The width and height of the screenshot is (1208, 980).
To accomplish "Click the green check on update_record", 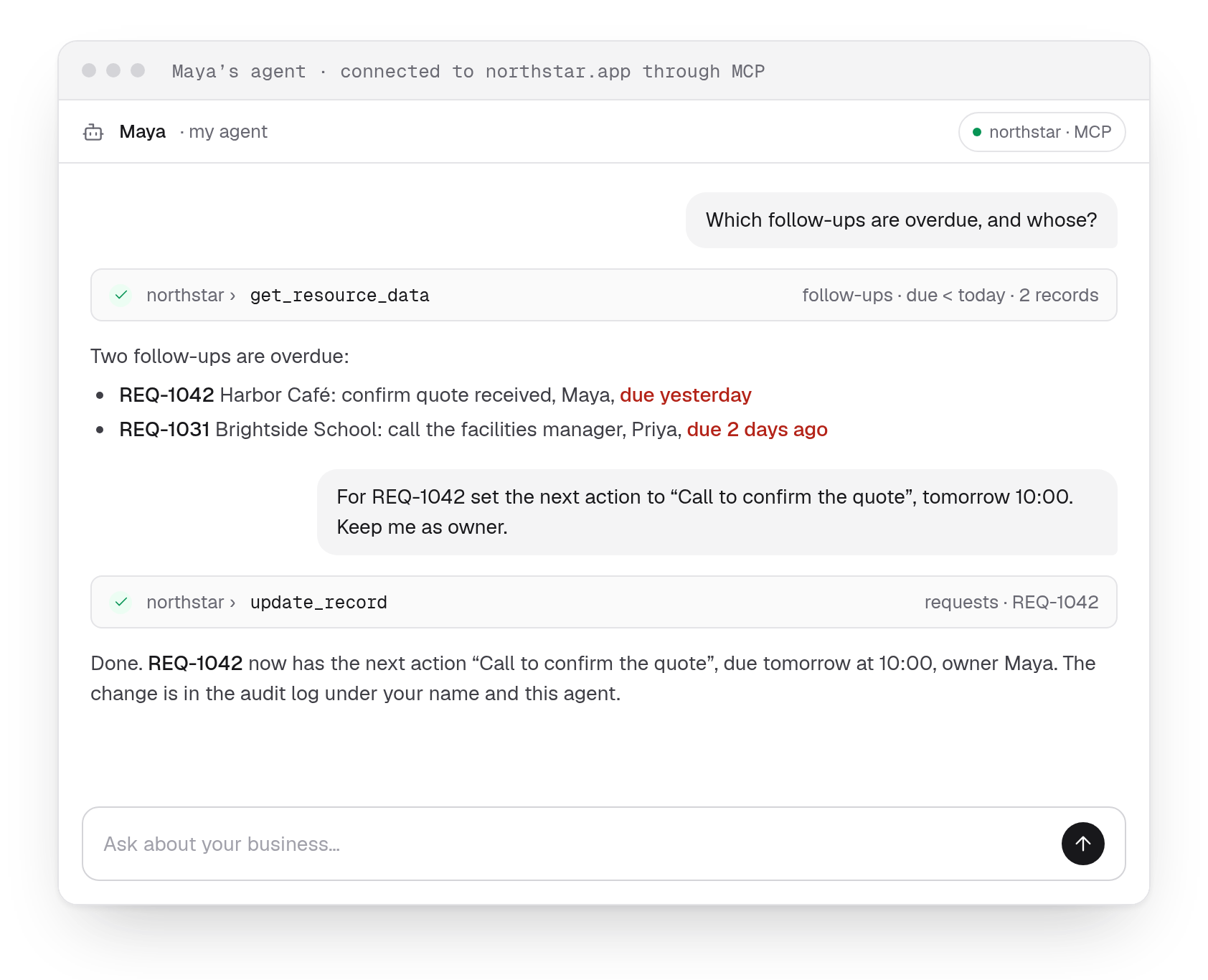I will click(121, 602).
